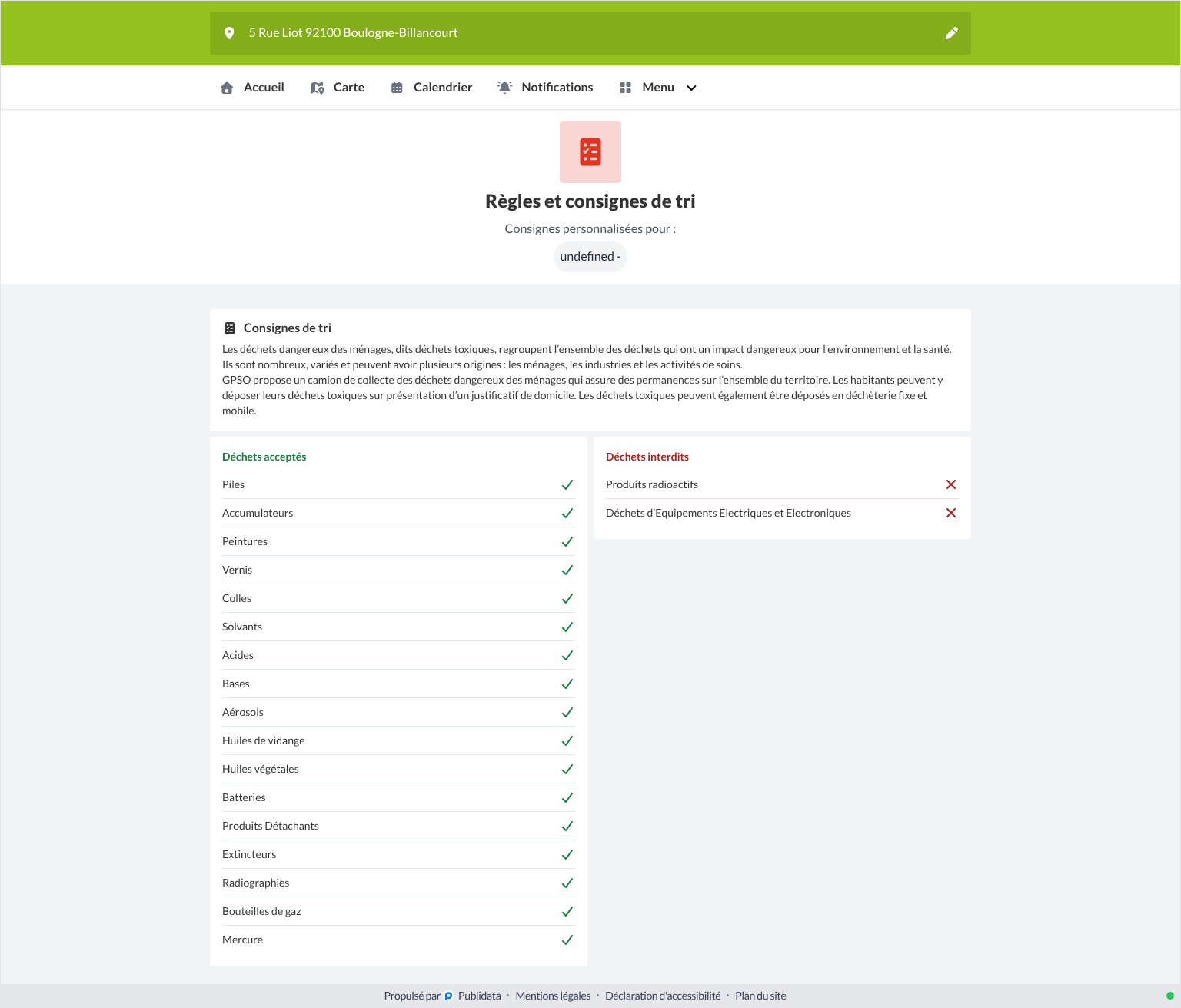
Task: Click the 'Vernis' row text
Action: tap(237, 570)
